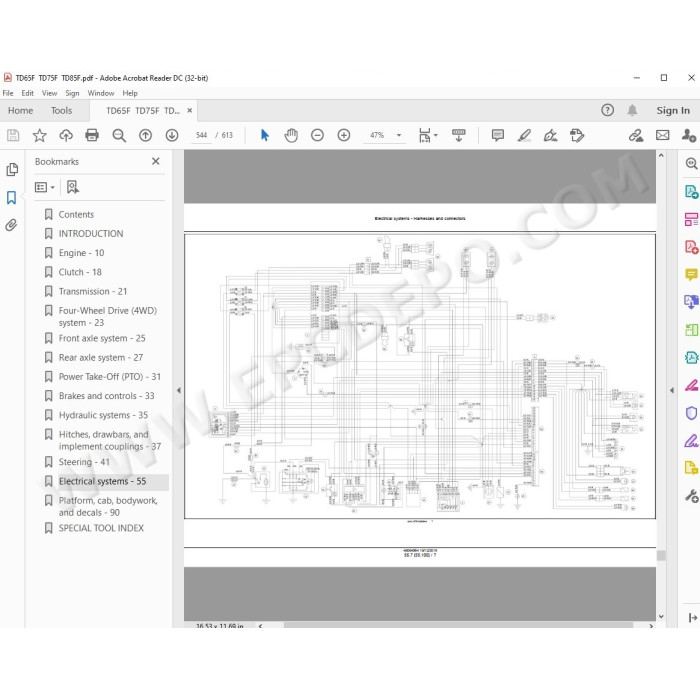Select the Highlight text tool
The height and width of the screenshot is (700, 700).
524,135
